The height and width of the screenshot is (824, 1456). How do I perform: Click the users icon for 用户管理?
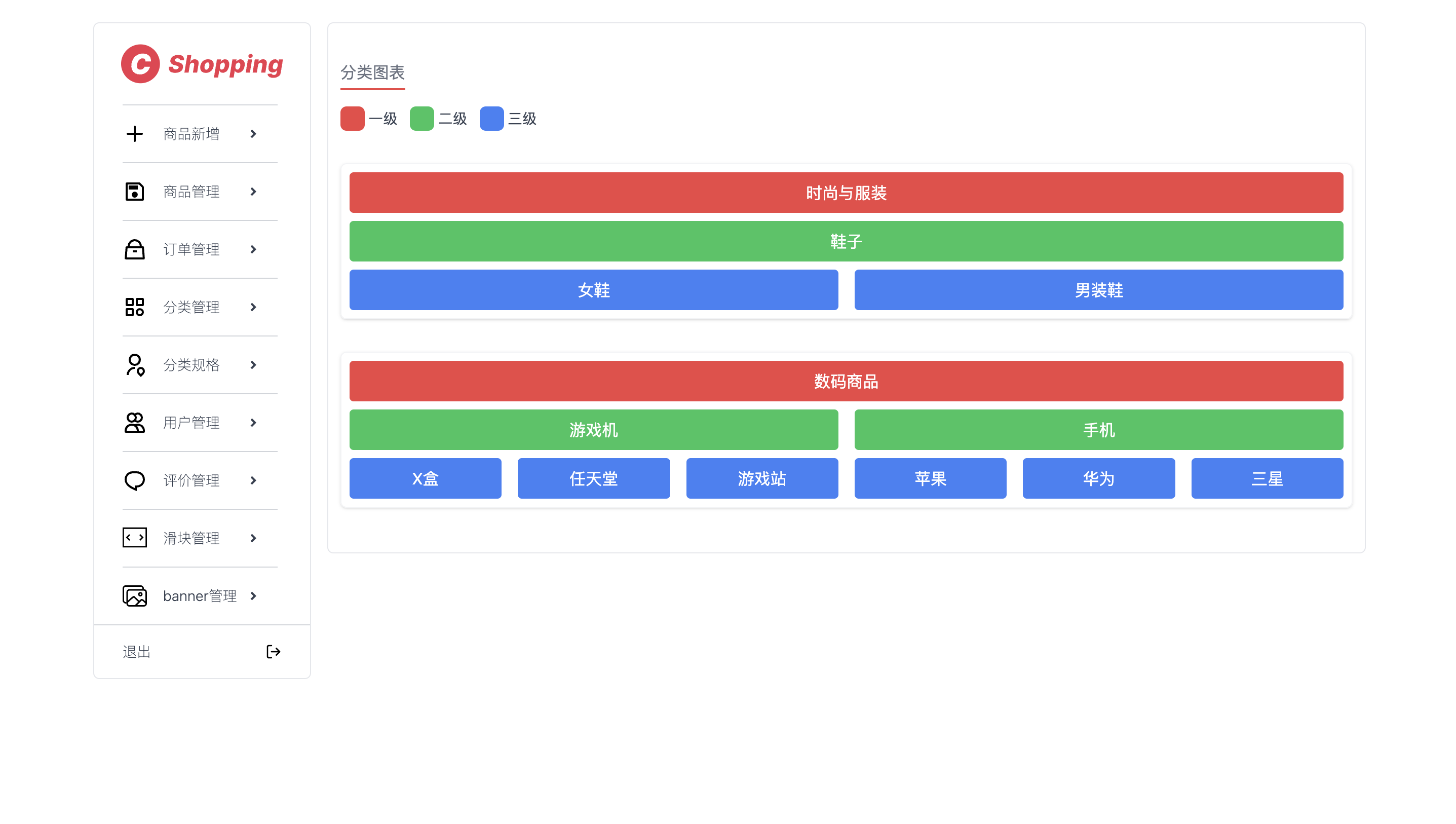coord(135,423)
